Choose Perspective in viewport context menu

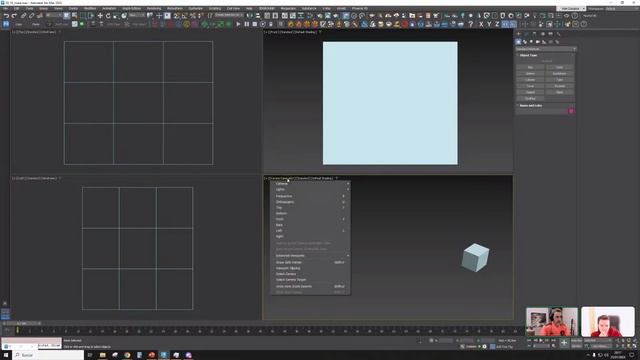310,196
